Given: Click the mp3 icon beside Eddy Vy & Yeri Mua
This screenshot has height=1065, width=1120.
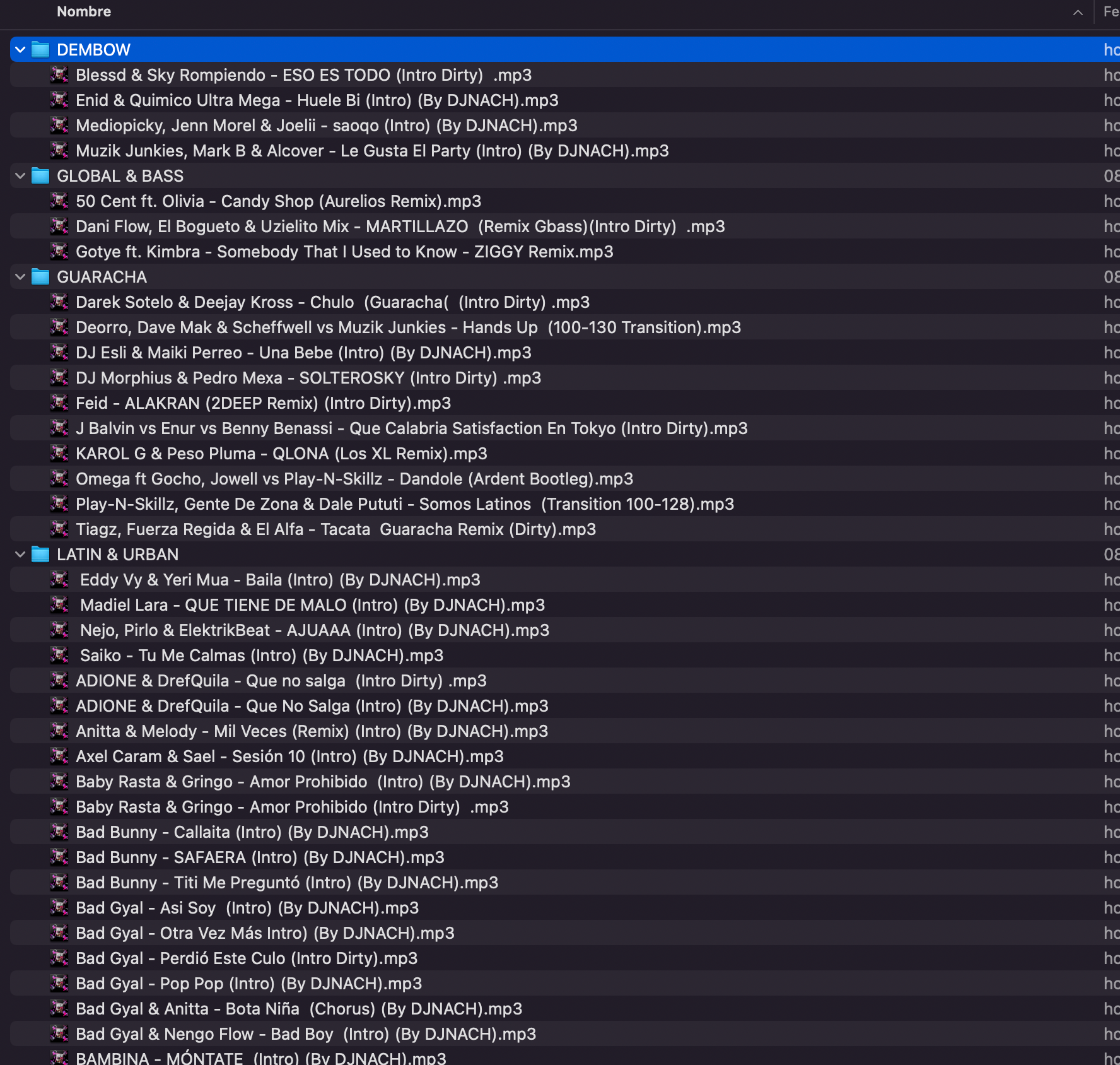Looking at the screenshot, I should click(x=59, y=579).
